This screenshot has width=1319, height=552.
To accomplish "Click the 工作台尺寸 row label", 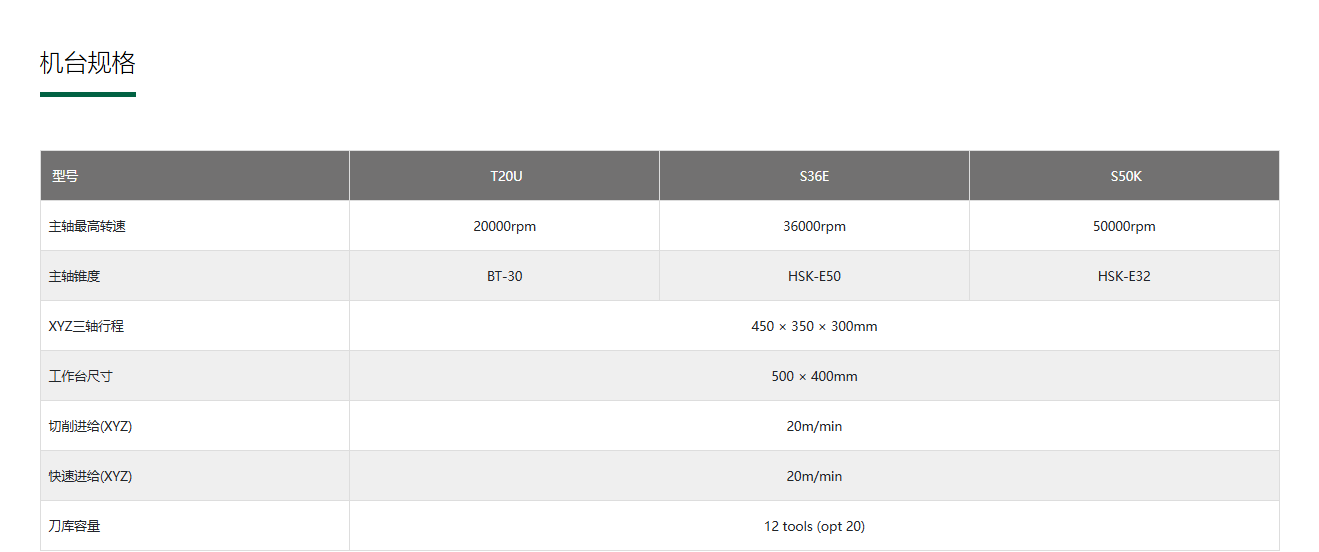I will coord(80,376).
